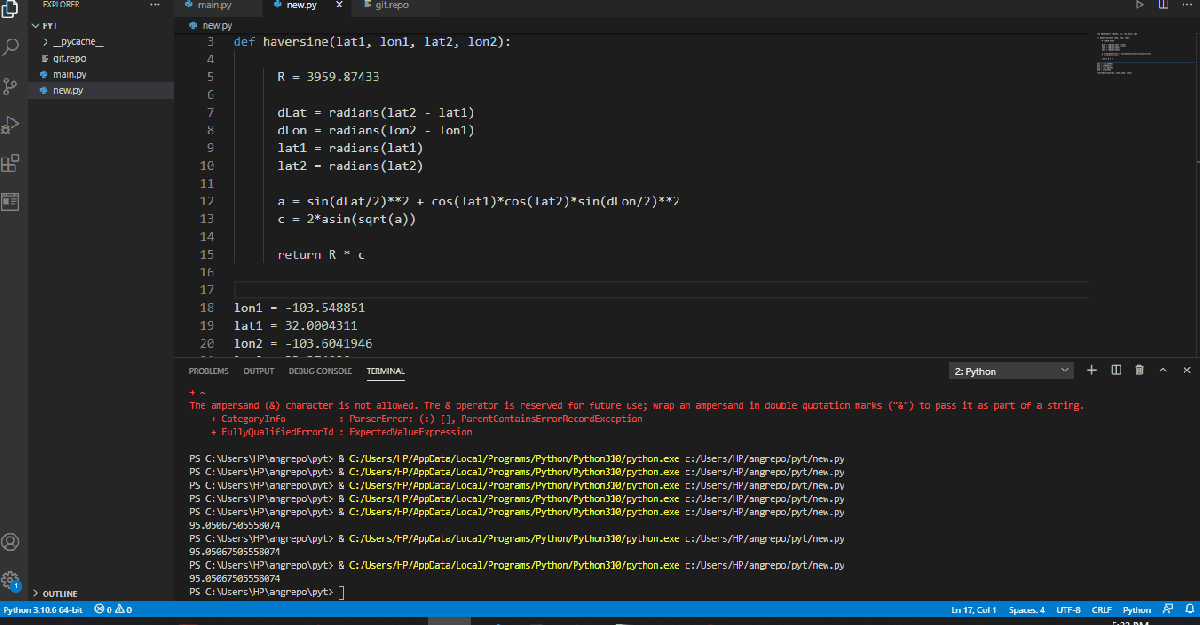Click the ExpectedValueExpression error line in terminal
Viewport: 1200px width, 625px height.
pos(341,432)
